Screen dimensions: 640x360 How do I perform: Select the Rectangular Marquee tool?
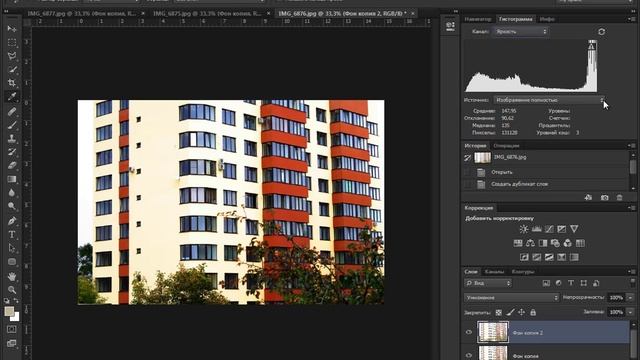tap(12, 42)
